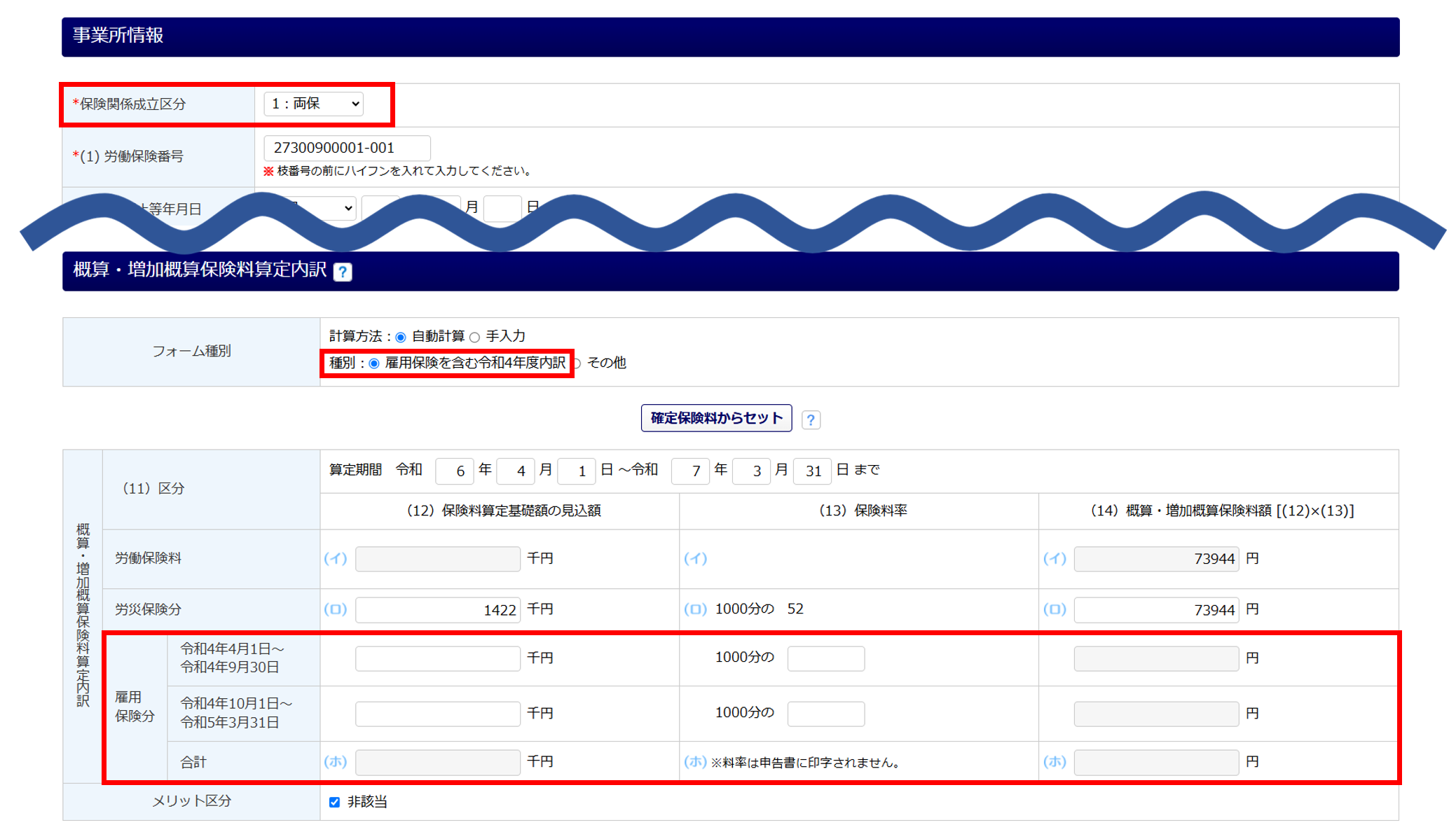Click 労働保険番号 input field

347,148
